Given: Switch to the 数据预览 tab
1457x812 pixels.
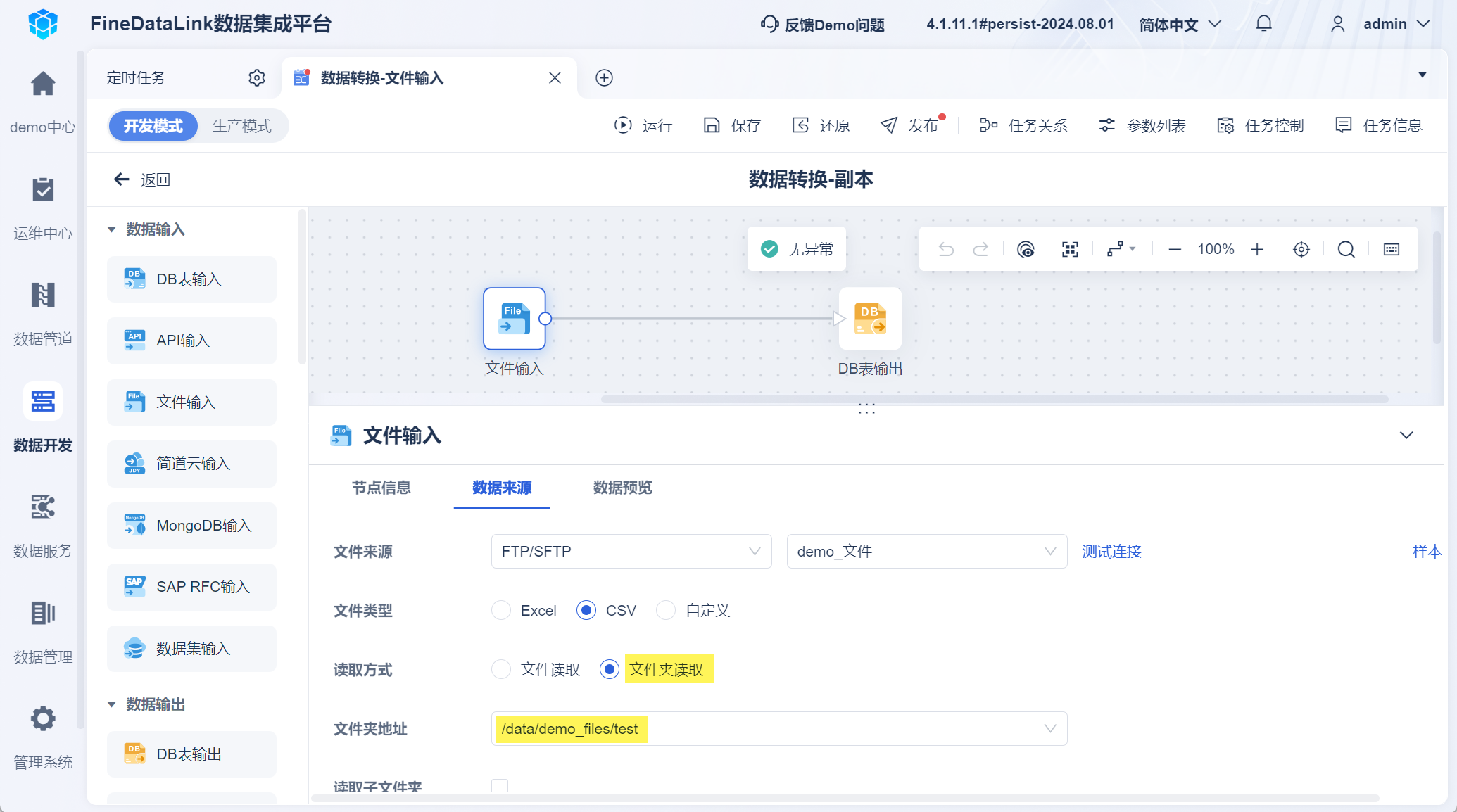Looking at the screenshot, I should pyautogui.click(x=623, y=488).
